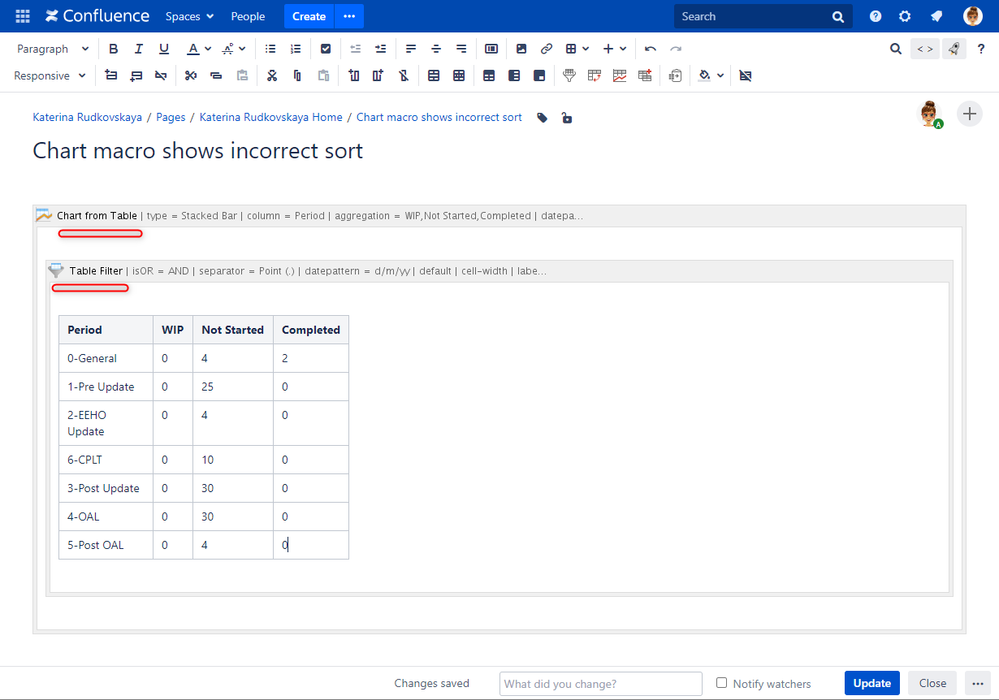999x700 pixels.
Task: Merge selected table cells
Action: point(434,76)
